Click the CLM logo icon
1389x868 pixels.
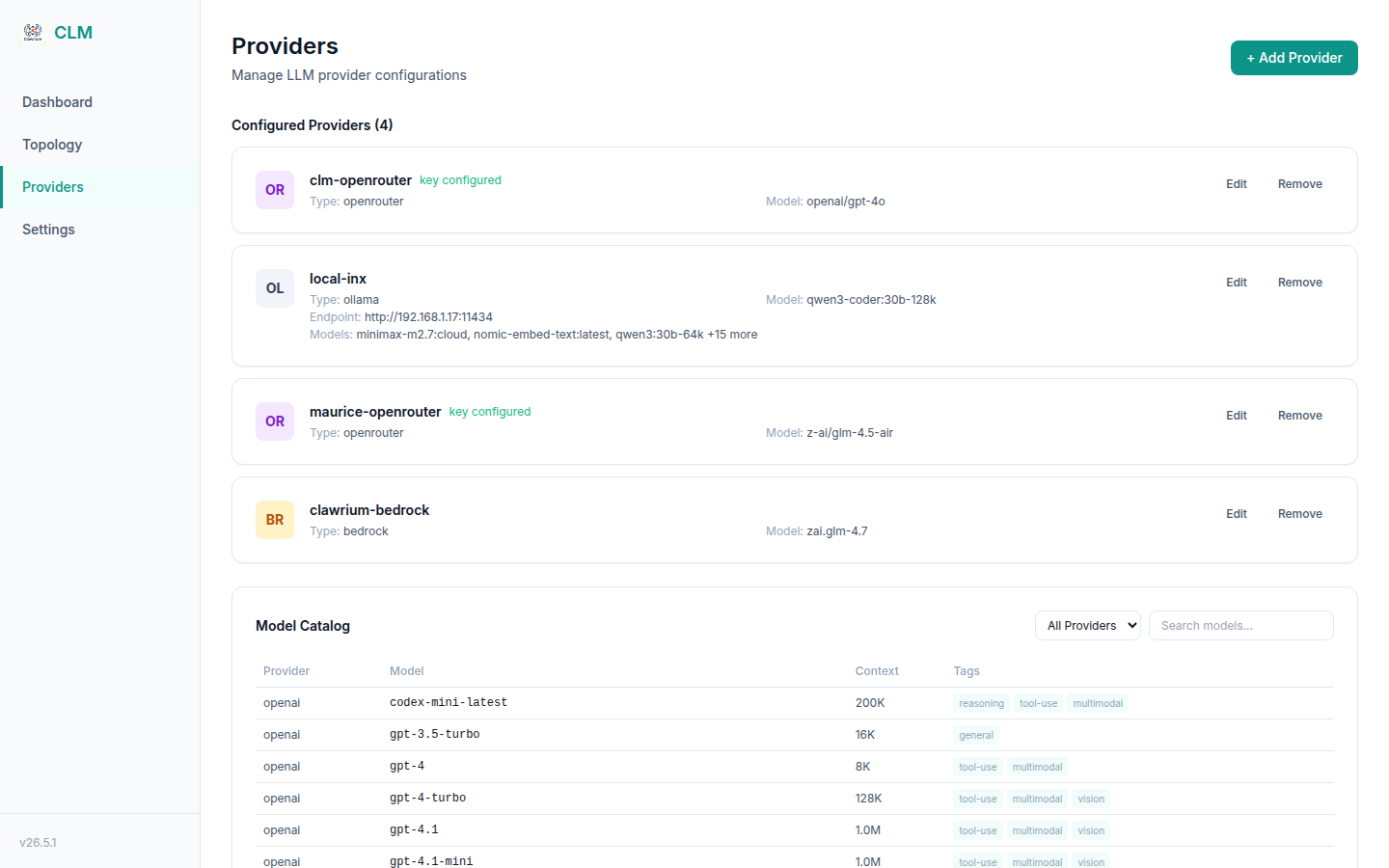[33, 32]
